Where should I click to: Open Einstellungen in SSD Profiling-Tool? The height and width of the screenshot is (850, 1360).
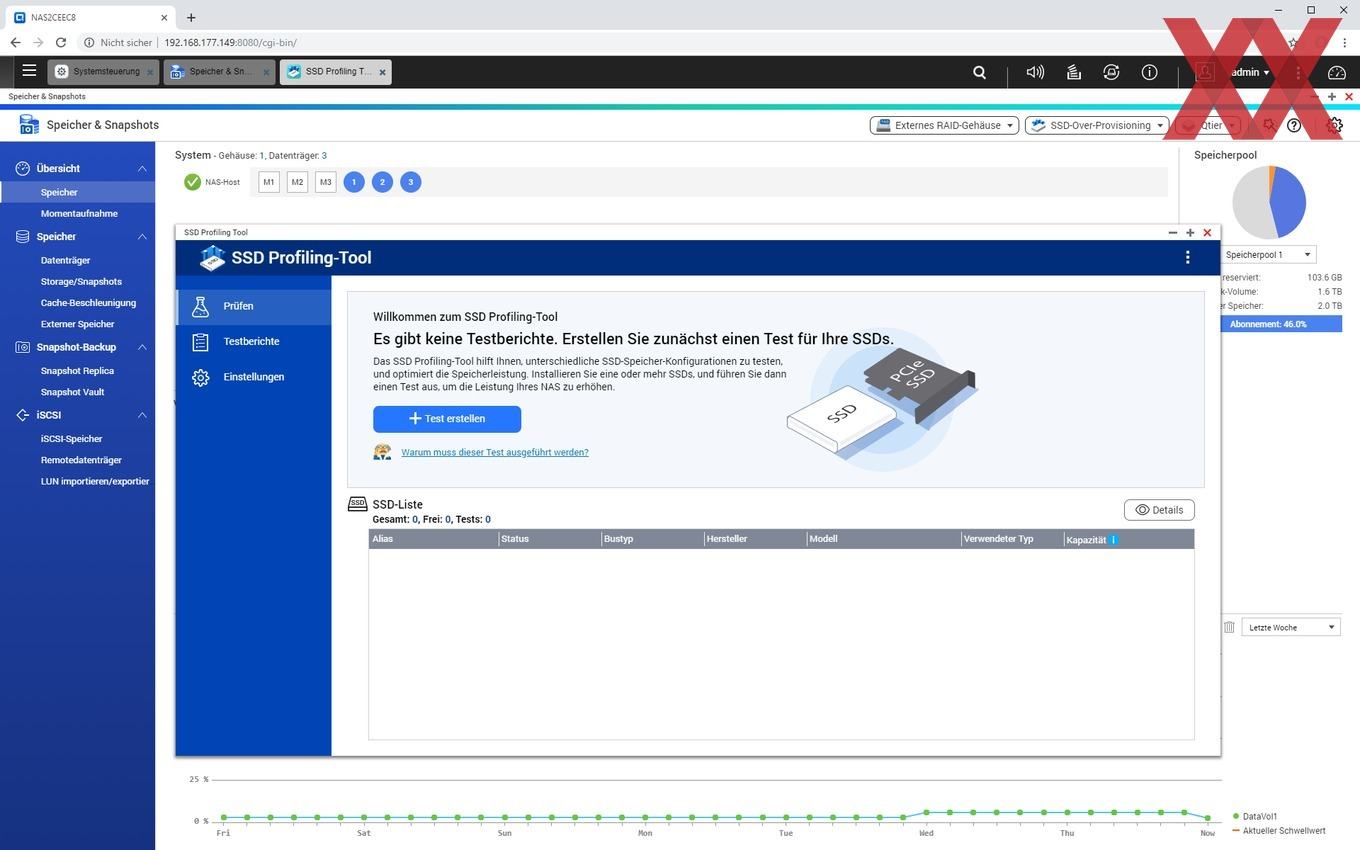point(254,377)
